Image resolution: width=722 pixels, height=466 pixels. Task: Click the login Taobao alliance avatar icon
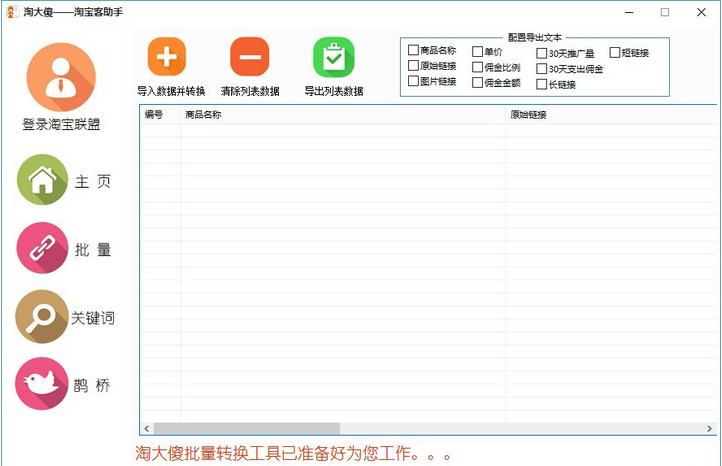[61, 77]
